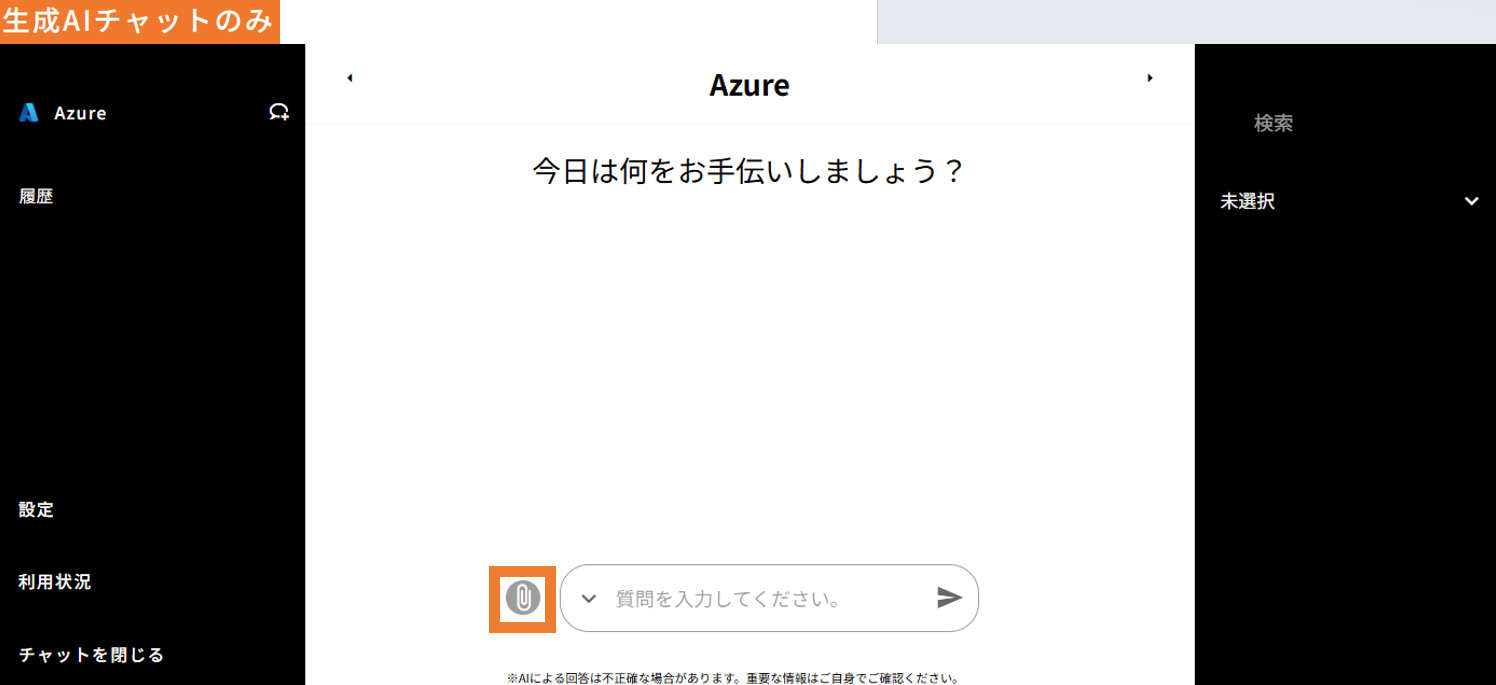Expand the chevron inside the question box
Image resolution: width=1496 pixels, height=685 pixels.
[x=589, y=599]
